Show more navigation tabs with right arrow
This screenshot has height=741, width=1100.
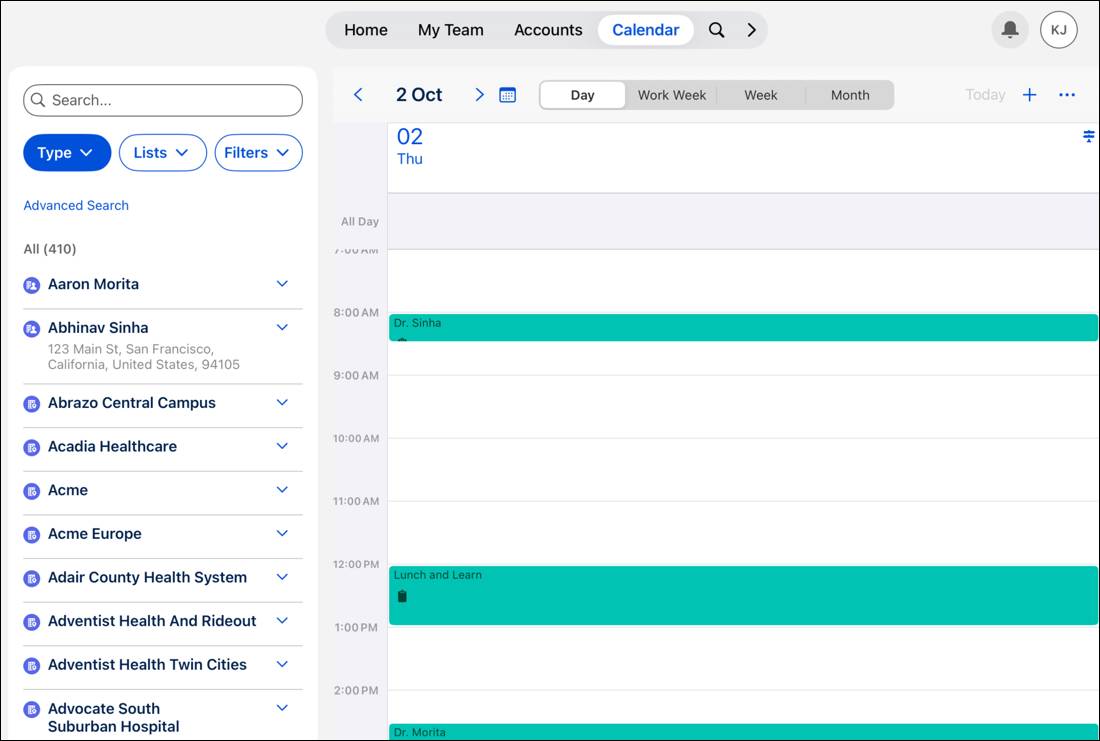[x=751, y=30]
